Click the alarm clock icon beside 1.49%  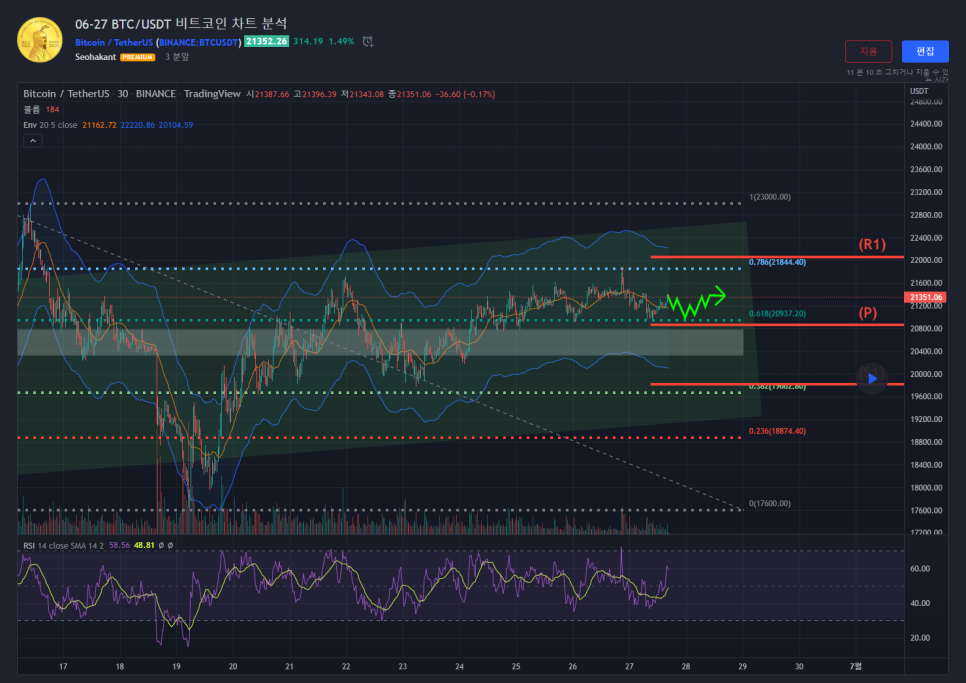point(368,41)
